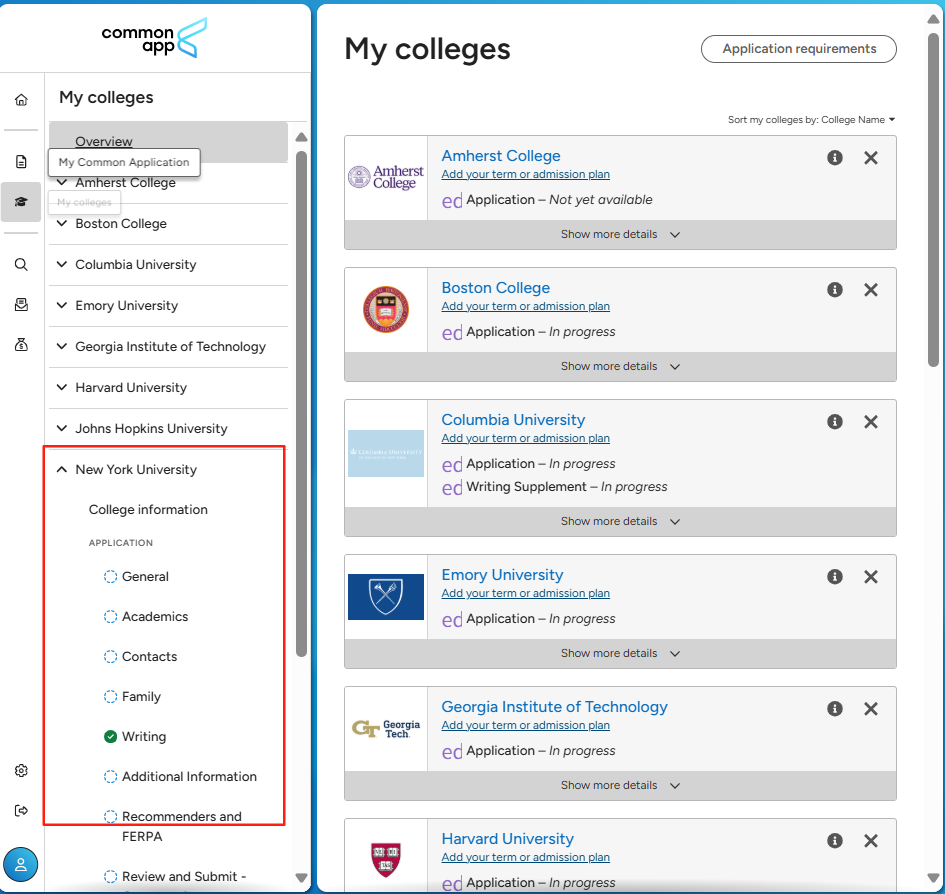Image resolution: width=945 pixels, height=894 pixels.
Task: Click the home icon in left sidebar
Action: click(x=21, y=100)
